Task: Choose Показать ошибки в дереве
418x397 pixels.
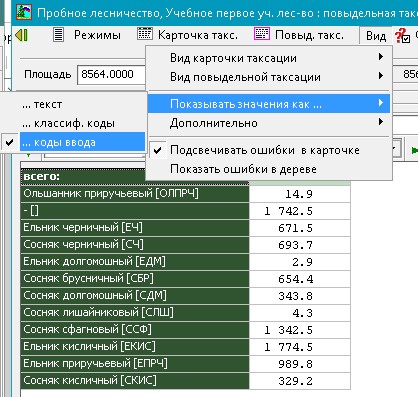Action: pyautogui.click(x=269, y=169)
